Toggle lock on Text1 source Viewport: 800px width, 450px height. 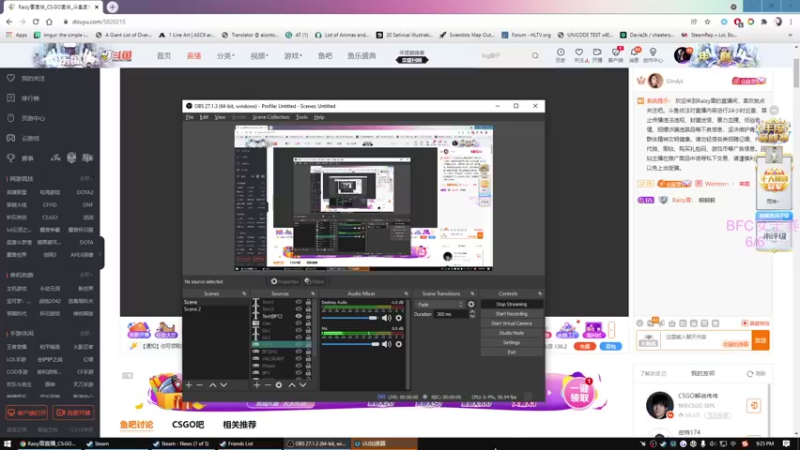(308, 302)
